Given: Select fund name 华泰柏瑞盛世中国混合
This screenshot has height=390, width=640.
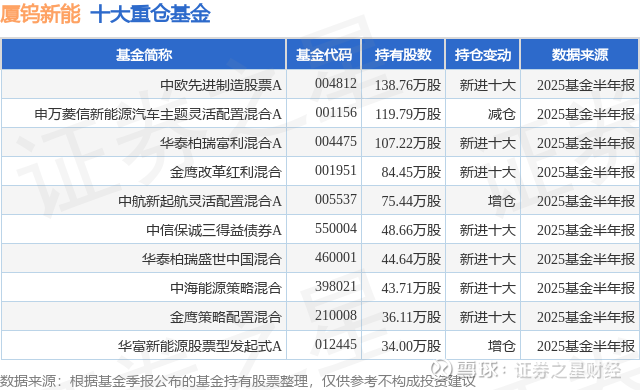Looking at the screenshot, I should [x=212, y=259].
